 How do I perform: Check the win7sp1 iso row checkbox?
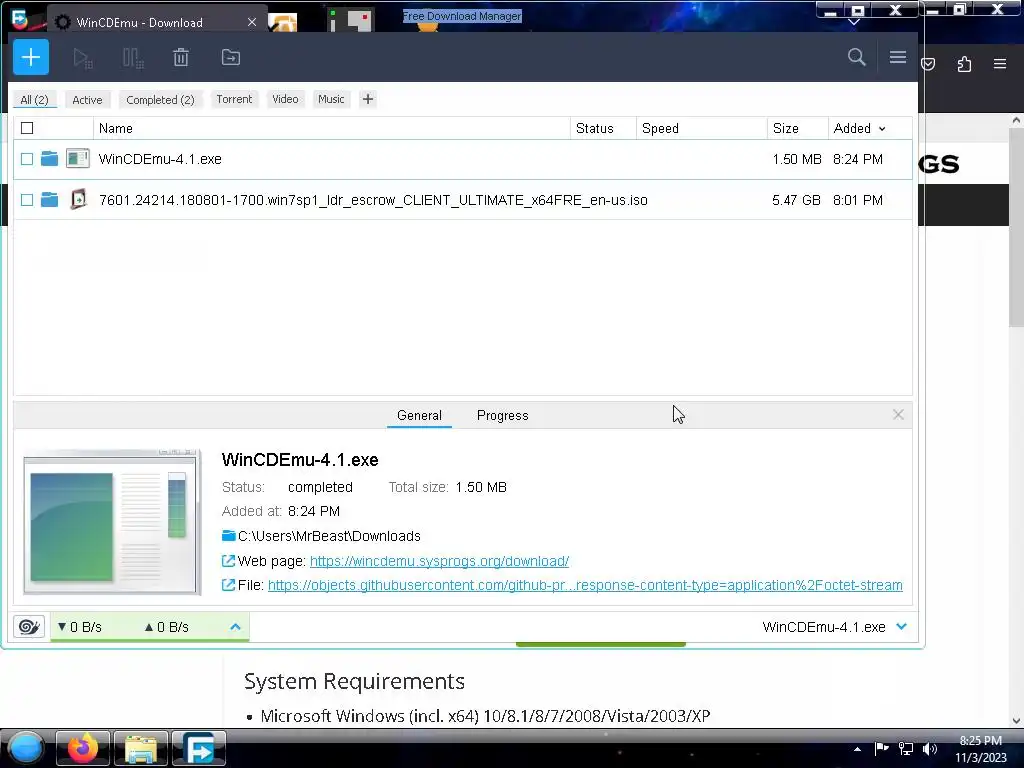[x=27, y=200]
